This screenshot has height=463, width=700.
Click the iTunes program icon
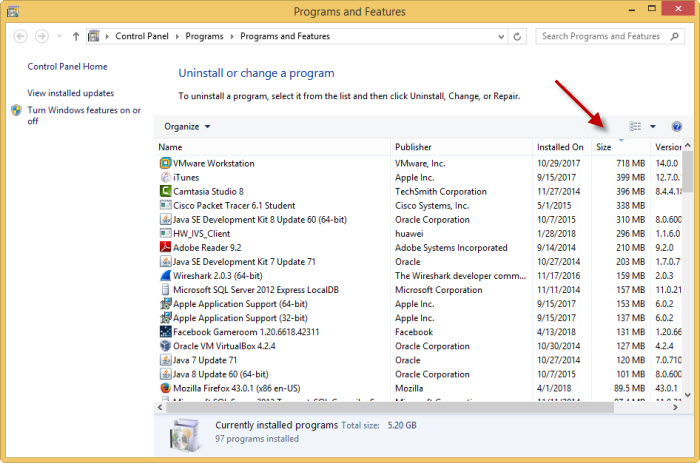click(x=165, y=177)
